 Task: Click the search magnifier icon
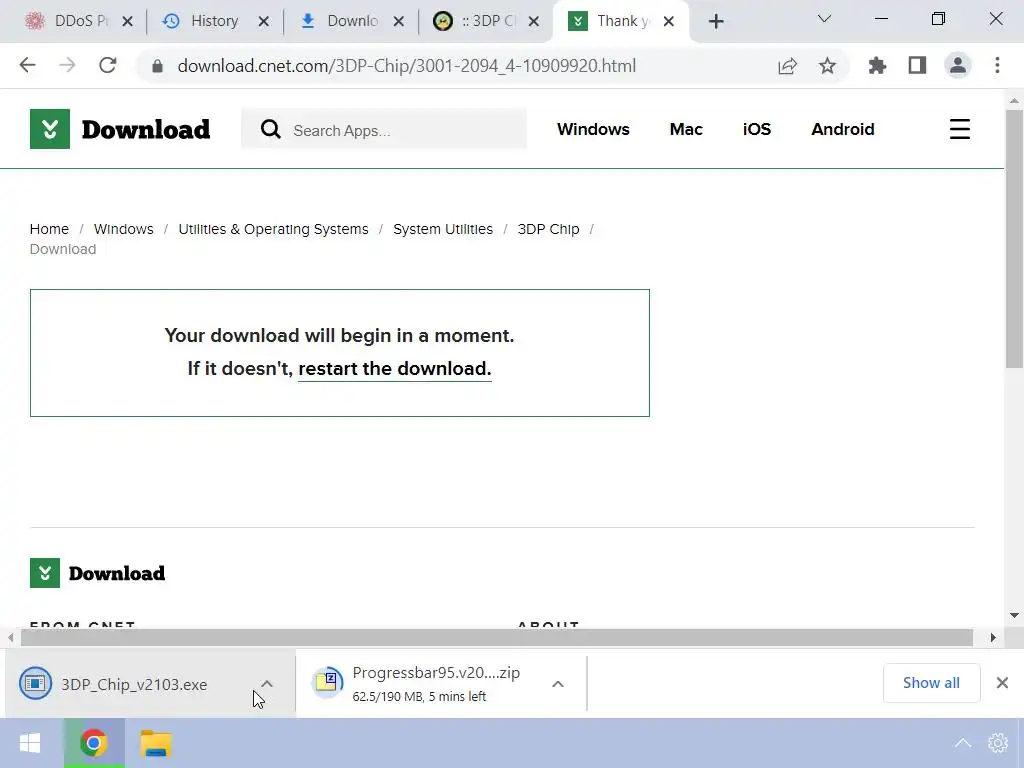click(x=270, y=129)
